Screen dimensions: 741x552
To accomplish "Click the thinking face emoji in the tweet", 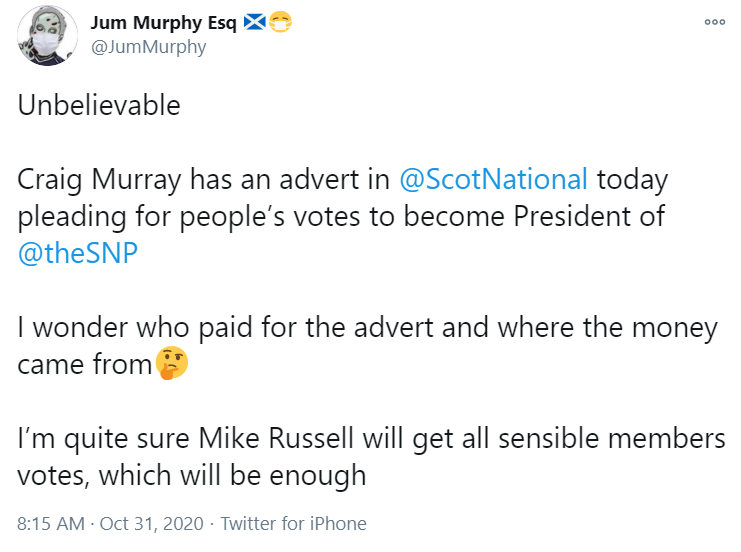I will tap(171, 363).
